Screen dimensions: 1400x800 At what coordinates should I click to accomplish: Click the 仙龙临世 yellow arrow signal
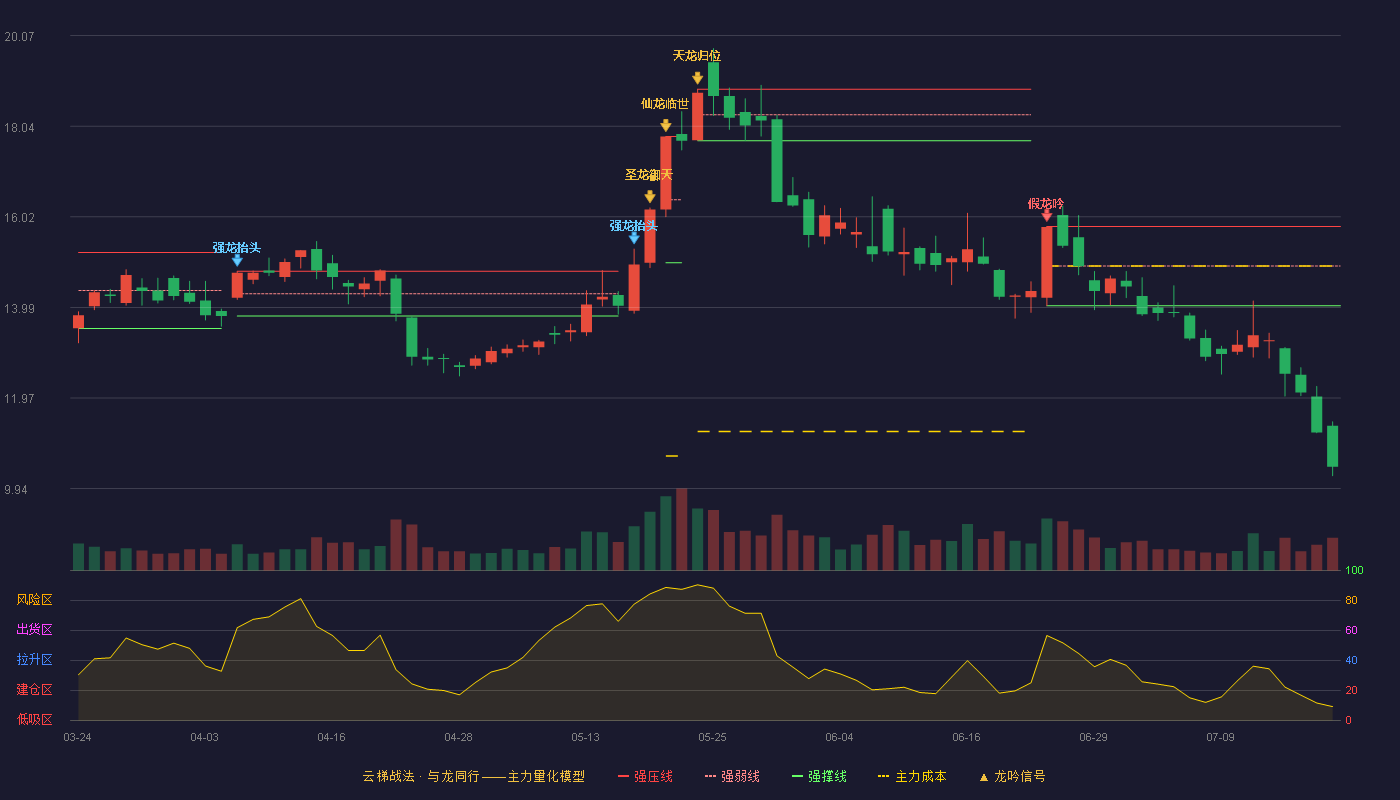pos(665,126)
